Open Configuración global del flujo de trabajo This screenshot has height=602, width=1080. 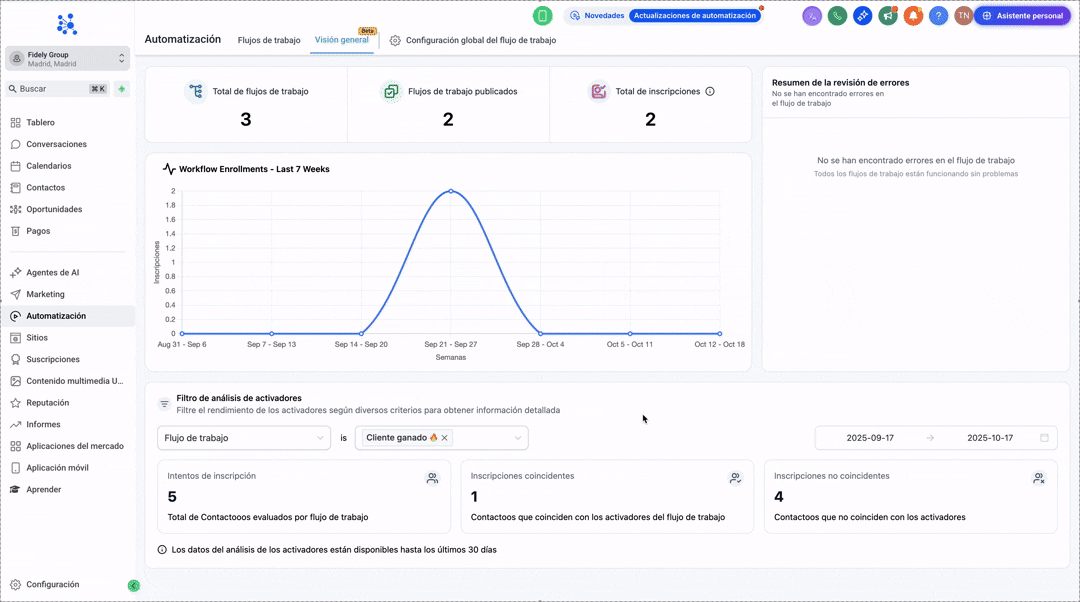[473, 40]
